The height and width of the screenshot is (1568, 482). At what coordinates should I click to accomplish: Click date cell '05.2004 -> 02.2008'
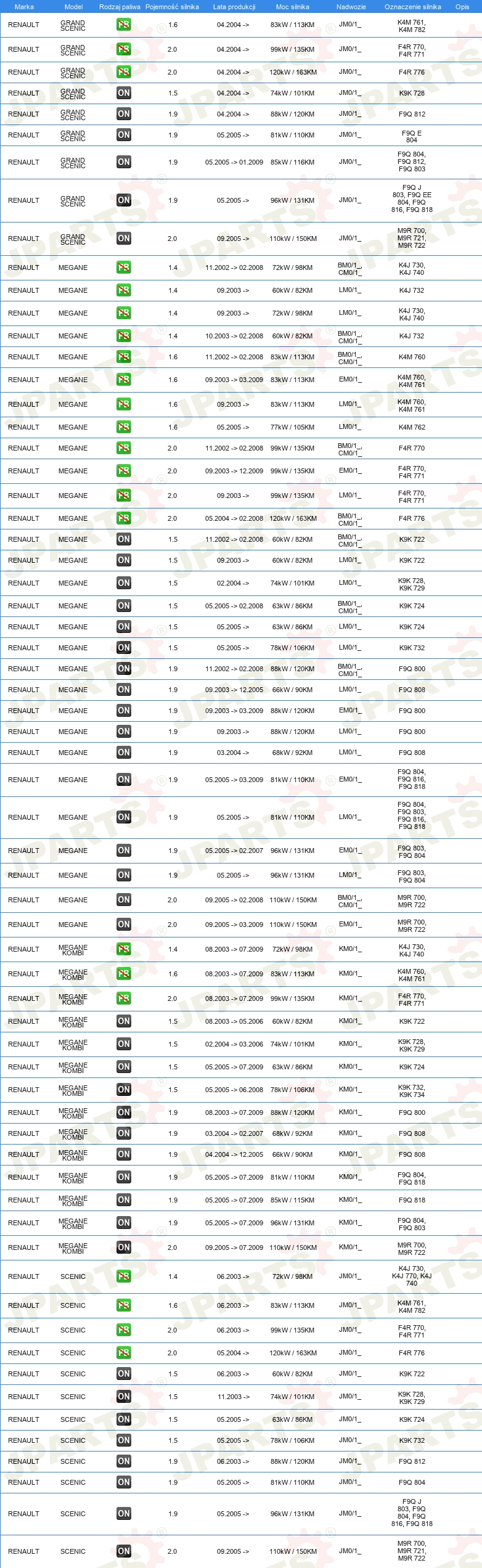(234, 519)
